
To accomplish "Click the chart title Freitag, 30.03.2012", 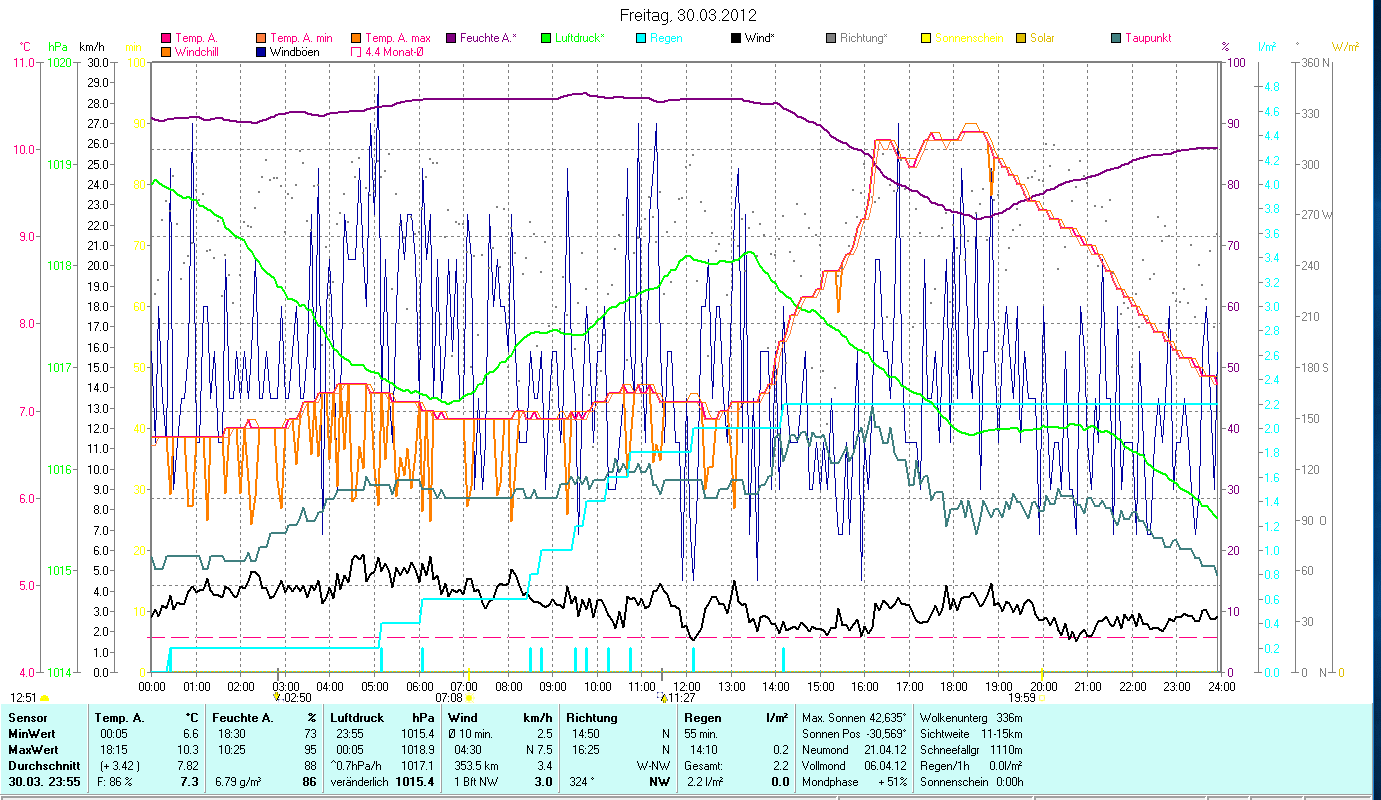I will click(x=689, y=16).
